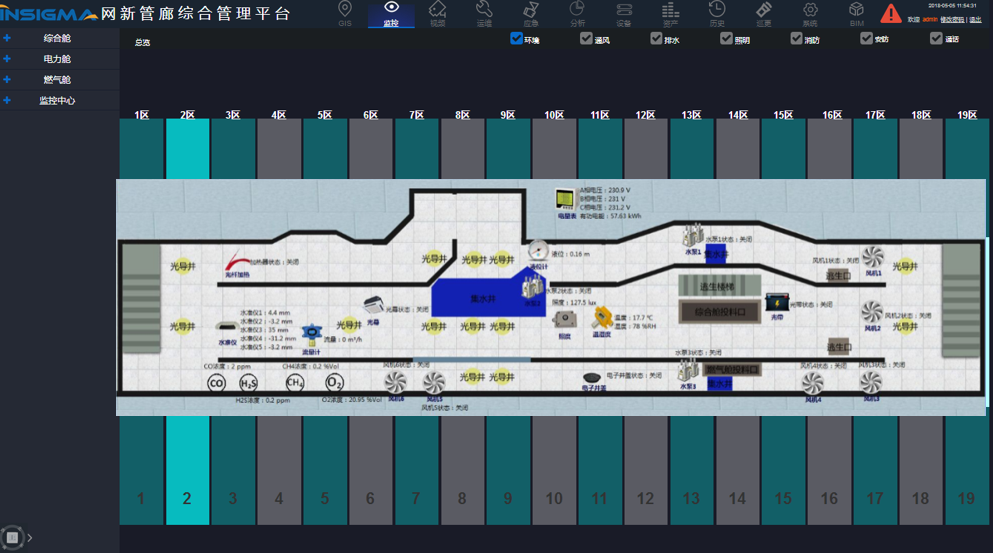993x553 pixels.
Task: Toggle the 排水 drainage checkbox
Action: (657, 39)
